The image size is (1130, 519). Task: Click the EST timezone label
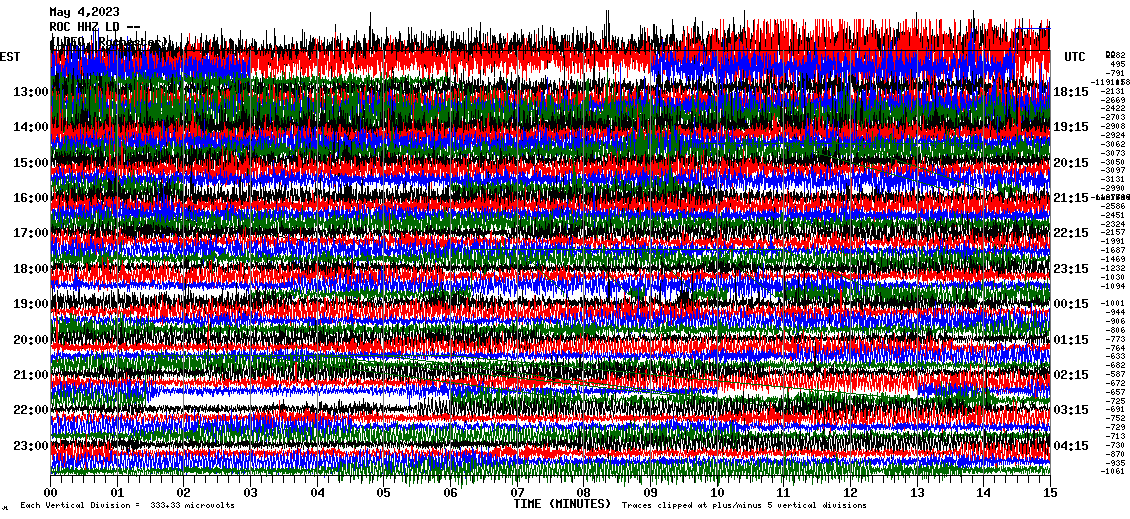click(11, 56)
